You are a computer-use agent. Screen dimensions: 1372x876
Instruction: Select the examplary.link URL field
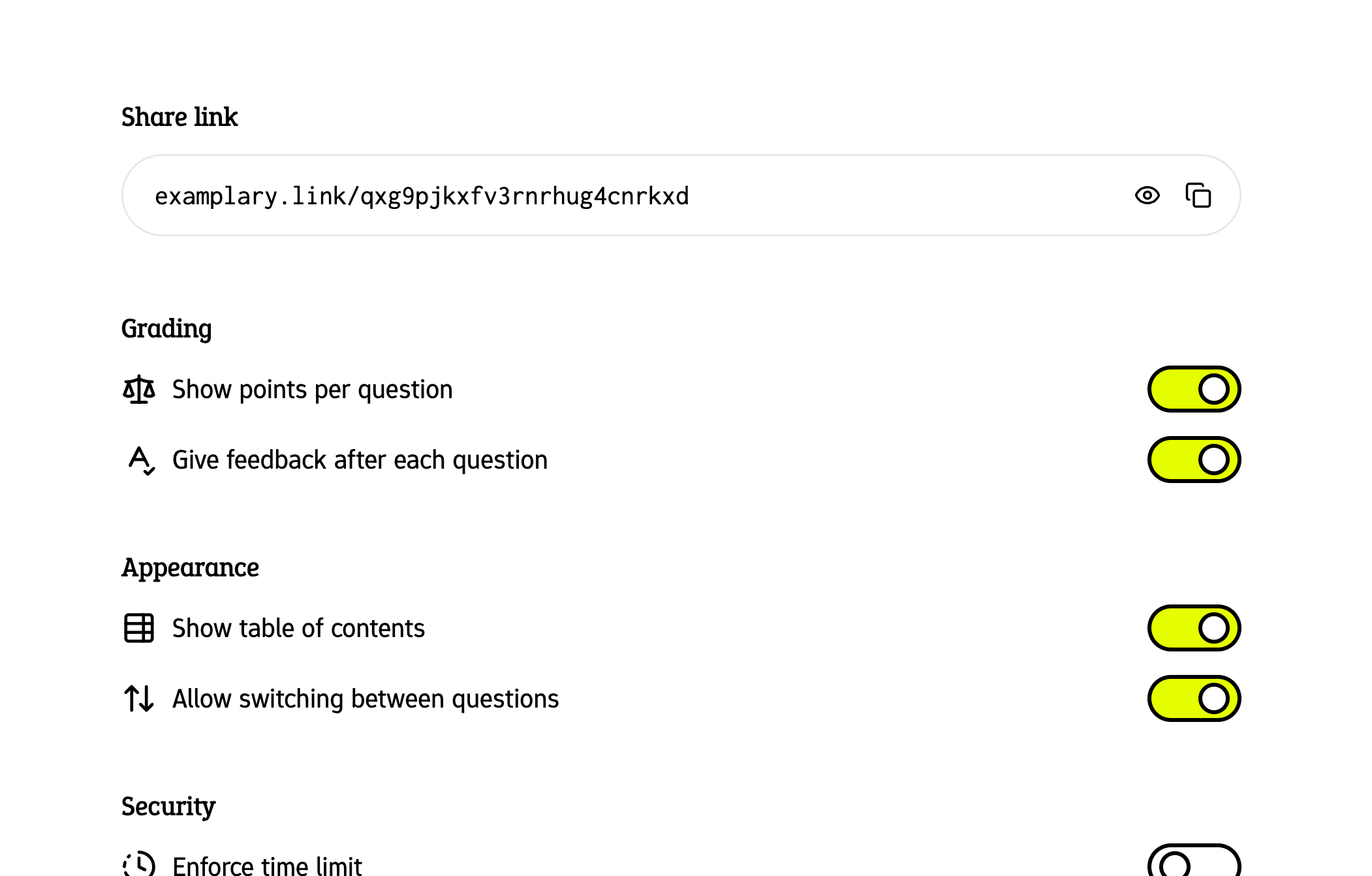[681, 195]
